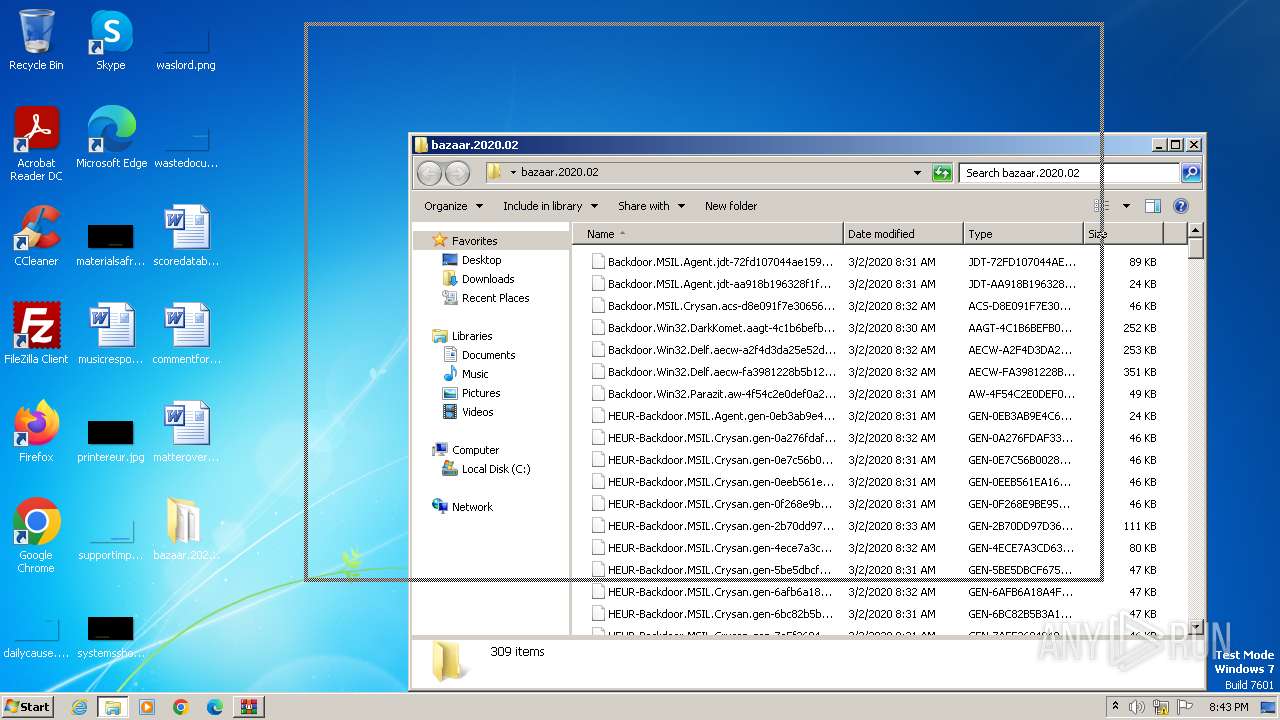Open view options dropdown arrow
The height and width of the screenshot is (720, 1280).
pos(1126,206)
